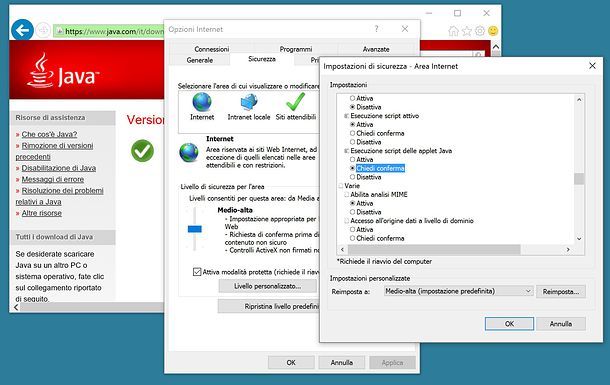The image size is (610, 385).
Task: Click the Java logo on the page
Action: click(63, 71)
